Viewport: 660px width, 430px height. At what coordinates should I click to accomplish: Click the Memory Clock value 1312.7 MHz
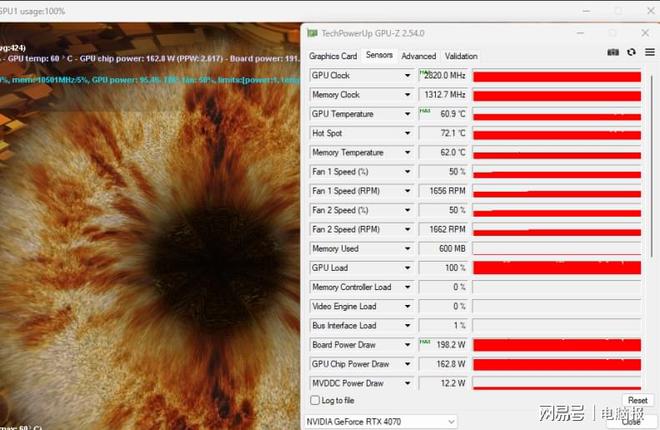click(443, 95)
